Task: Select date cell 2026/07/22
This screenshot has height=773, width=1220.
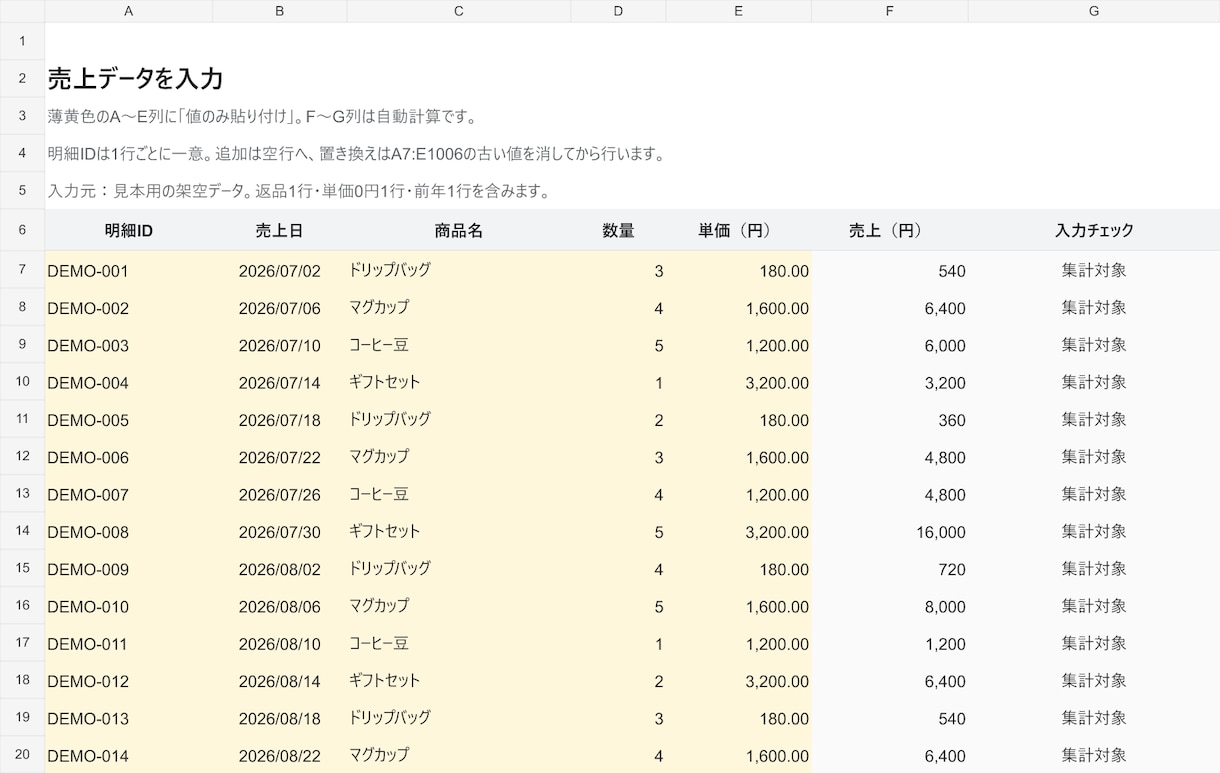Action: click(x=280, y=457)
